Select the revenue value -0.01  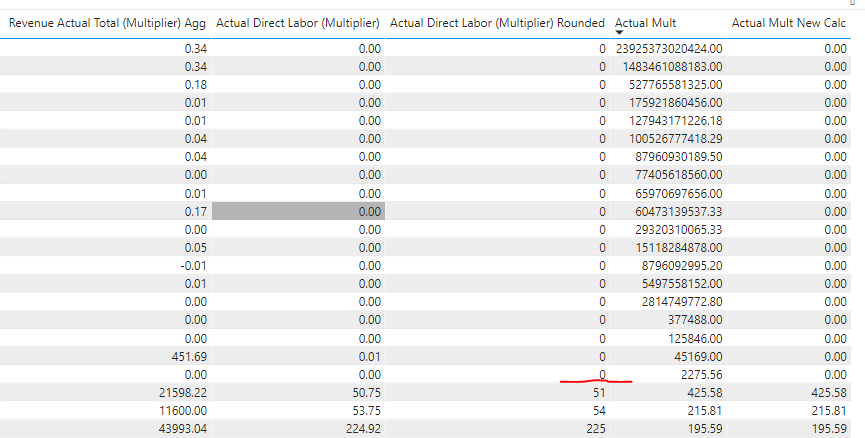click(193, 265)
